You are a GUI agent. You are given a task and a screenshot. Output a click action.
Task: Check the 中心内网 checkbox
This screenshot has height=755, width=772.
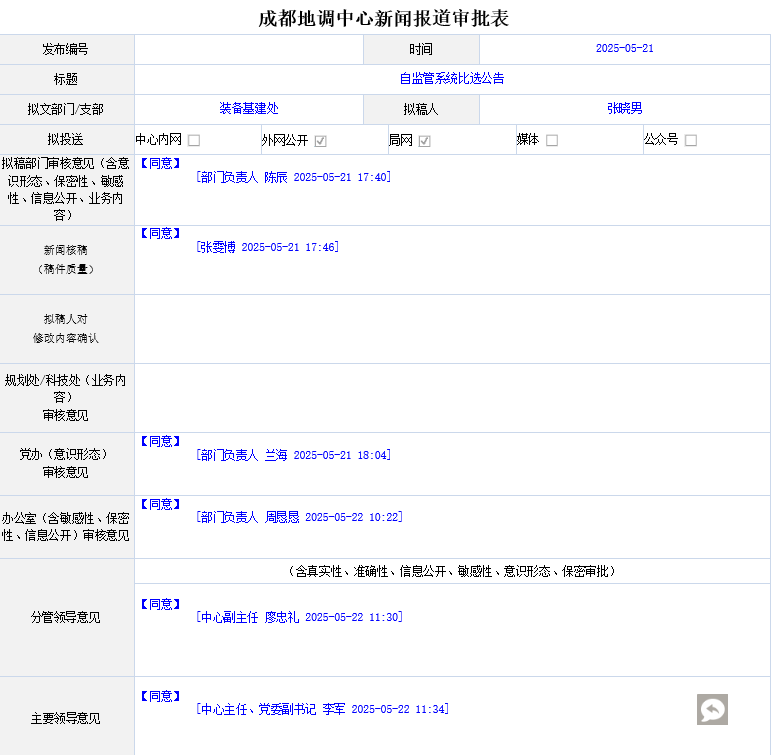pos(194,141)
